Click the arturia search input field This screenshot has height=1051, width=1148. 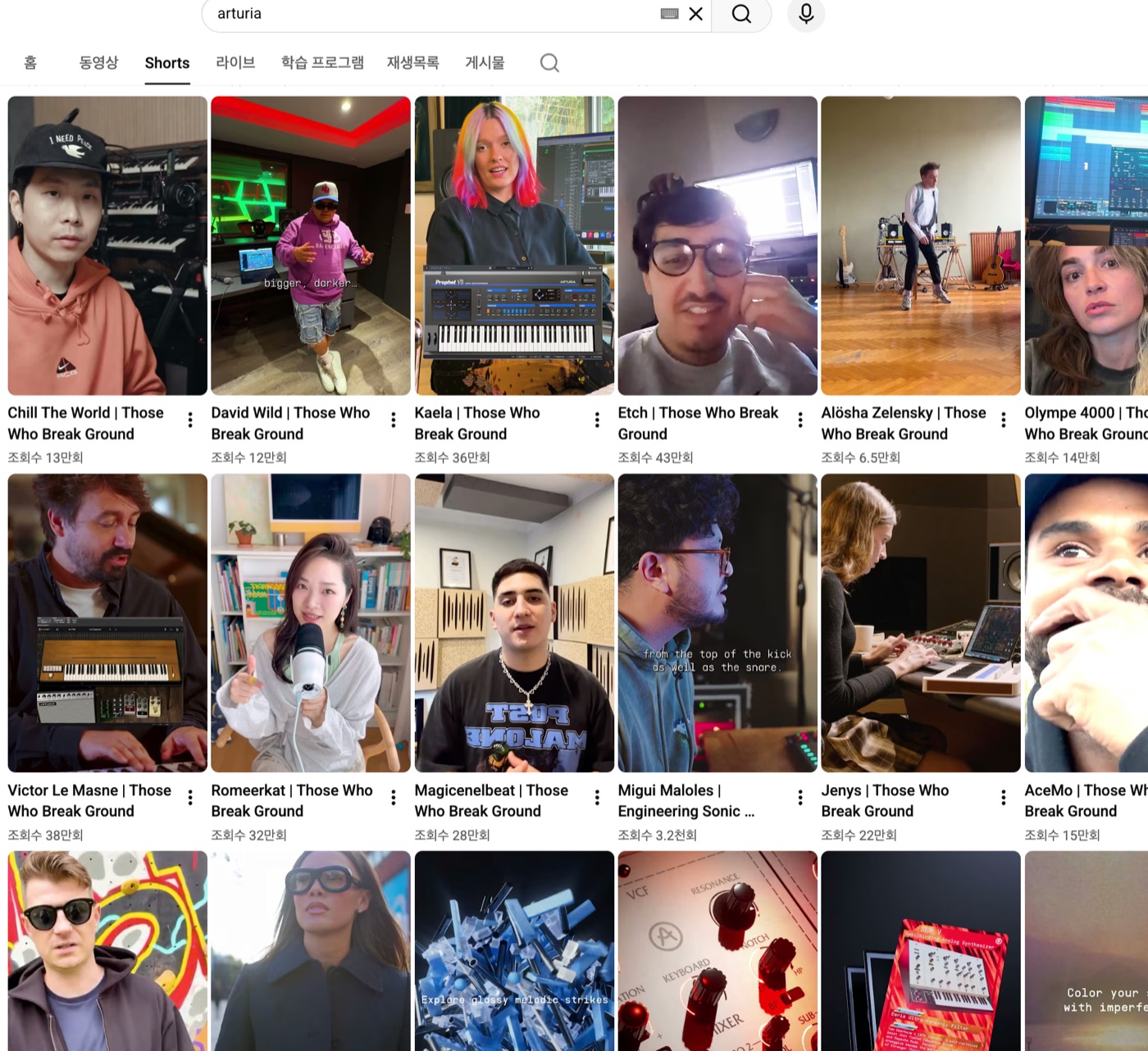(x=435, y=14)
